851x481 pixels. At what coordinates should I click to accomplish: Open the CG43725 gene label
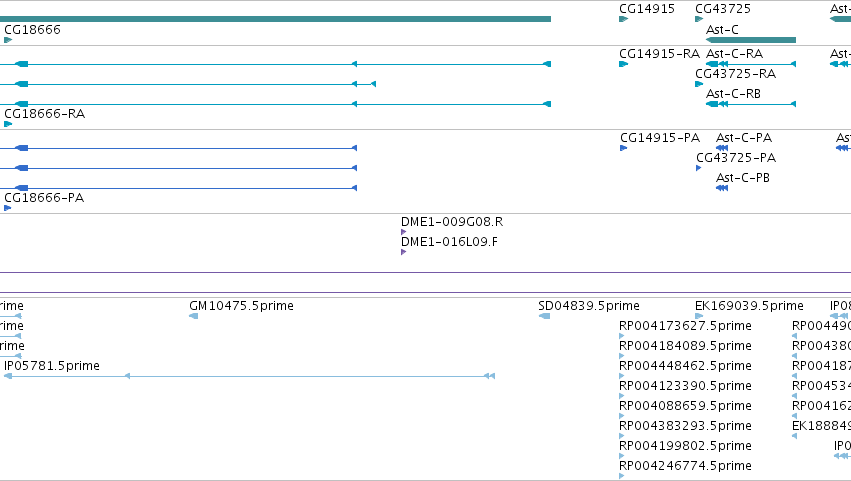723,9
